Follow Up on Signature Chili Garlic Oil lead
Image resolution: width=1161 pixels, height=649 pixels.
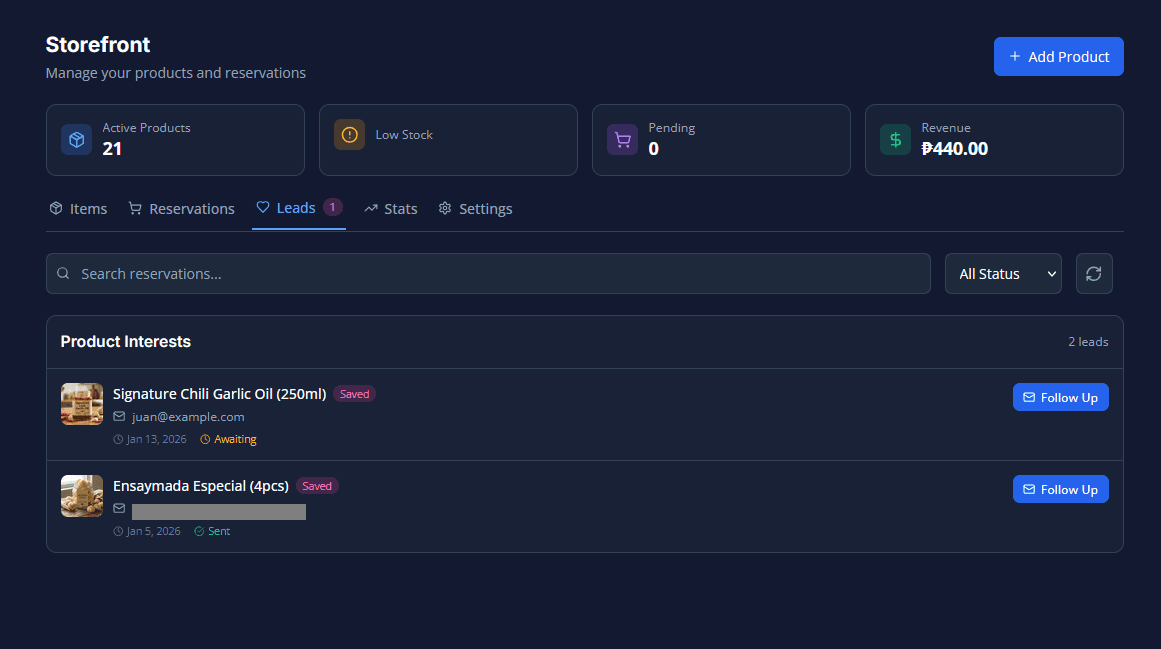(1060, 398)
